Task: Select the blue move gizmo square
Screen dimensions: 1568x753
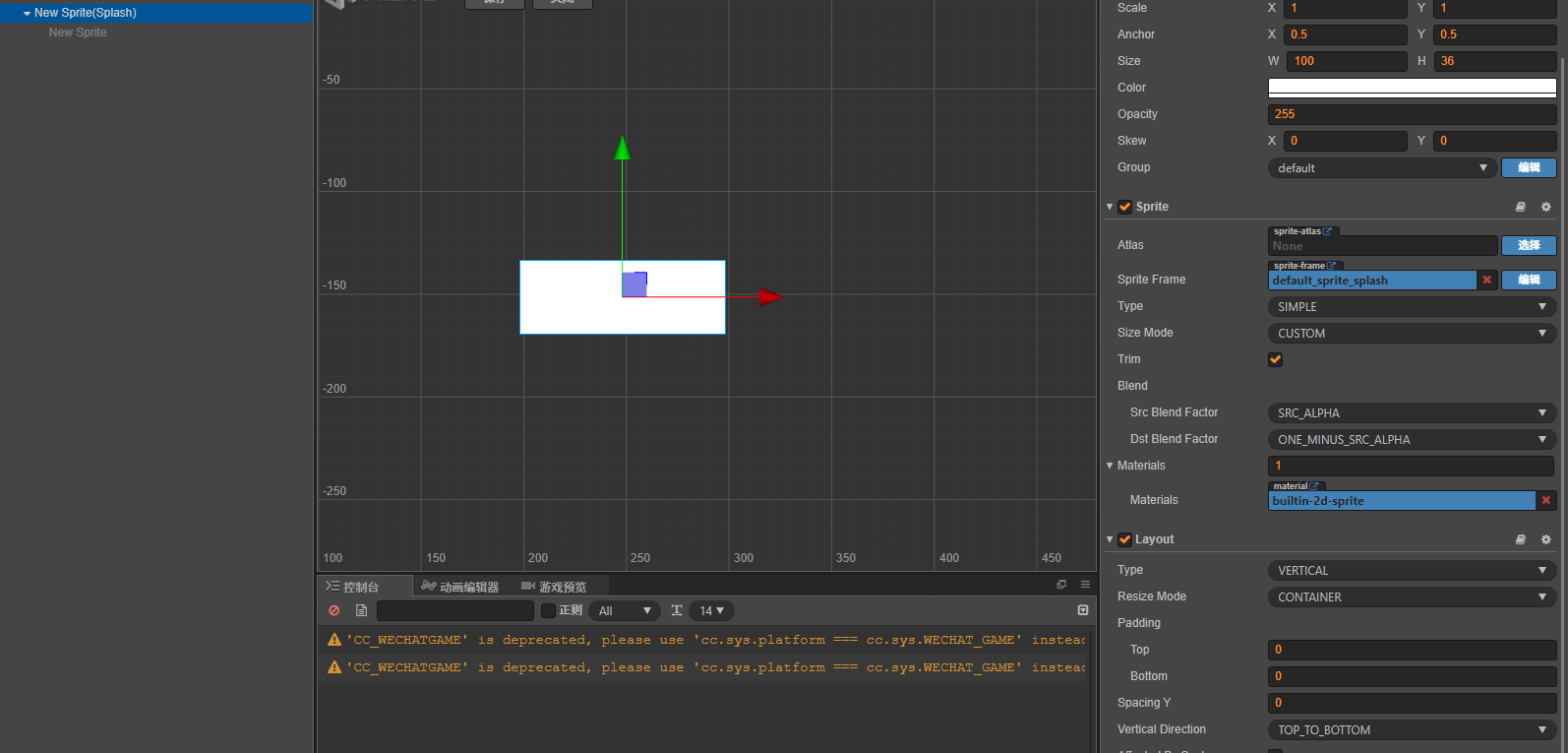Action: (634, 283)
